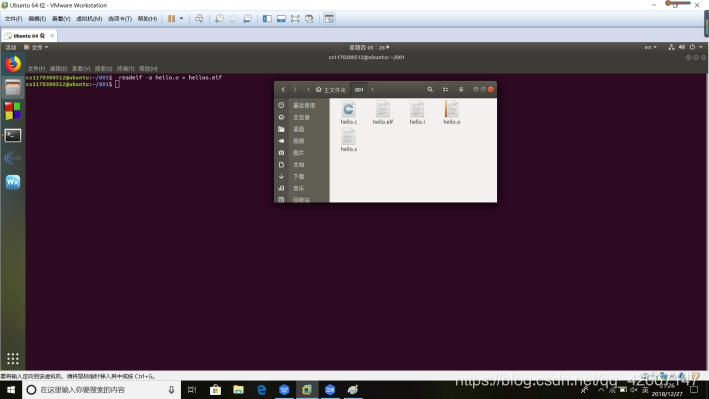This screenshot has width=709, height=399.
Task: Open 下载 in Files sidebar
Action: coord(302,176)
